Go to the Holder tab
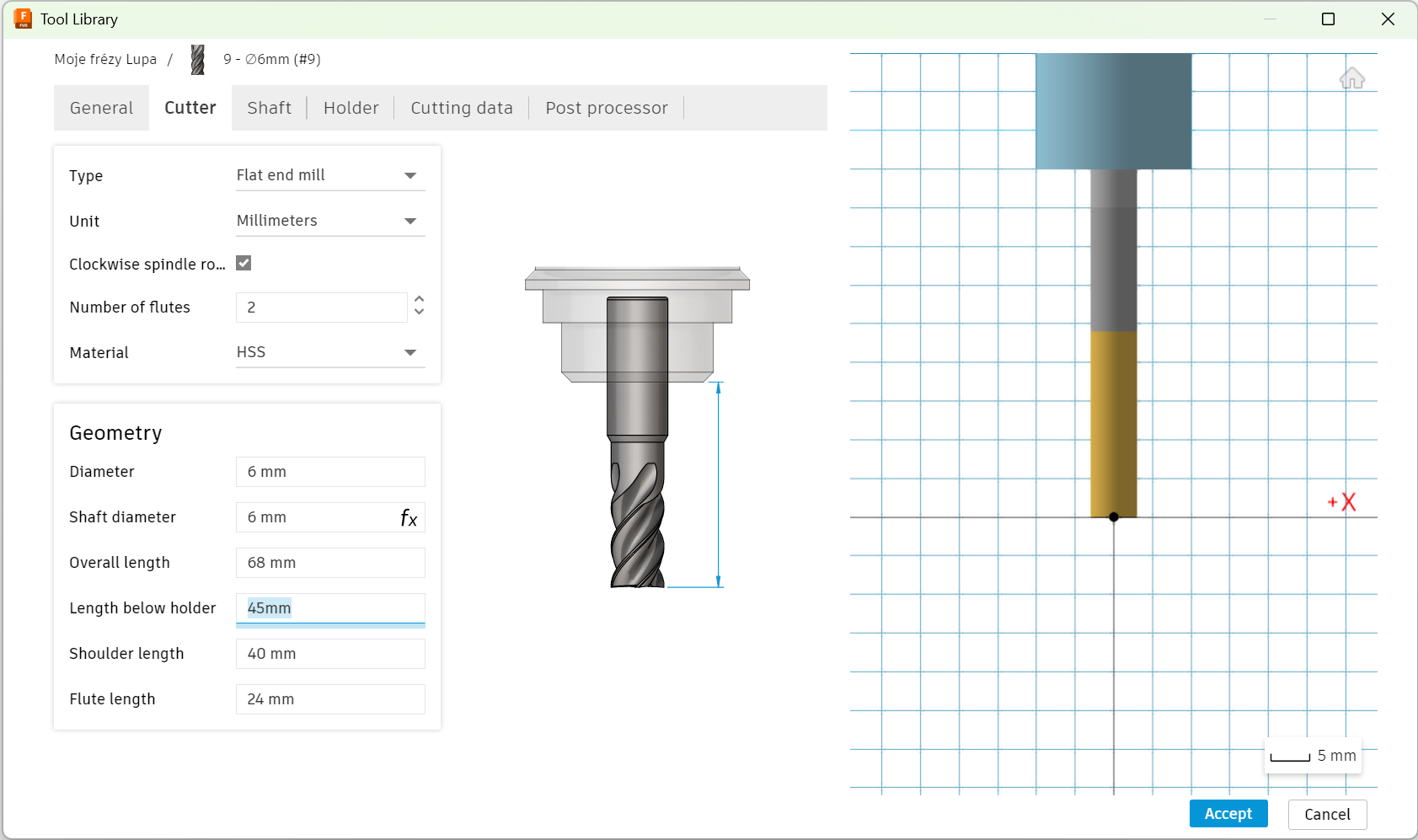The width and height of the screenshot is (1418, 840). pos(350,108)
